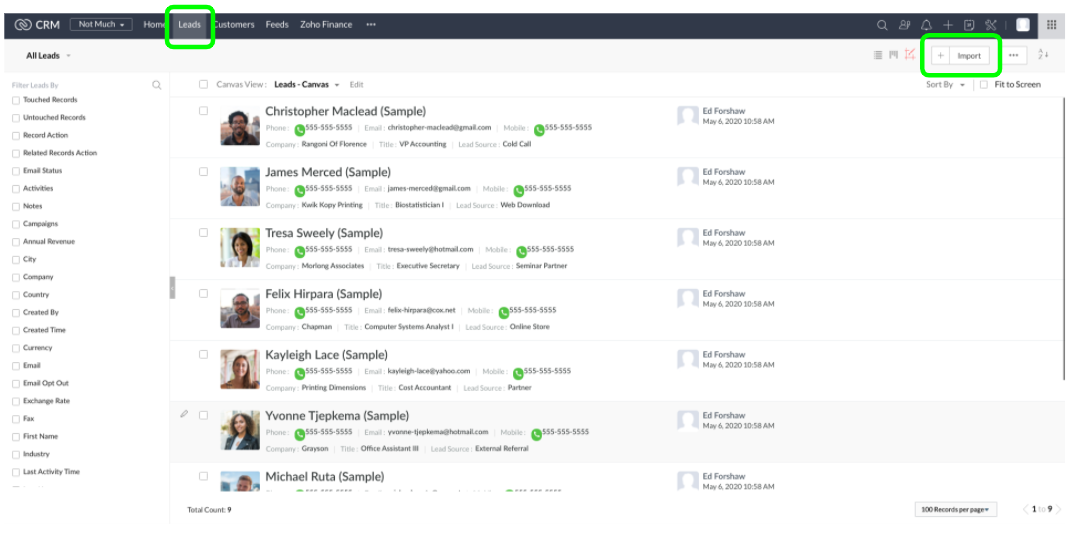1074x539 pixels.
Task: Expand the Leads - Canvas view dropdown
Action: [x=306, y=85]
